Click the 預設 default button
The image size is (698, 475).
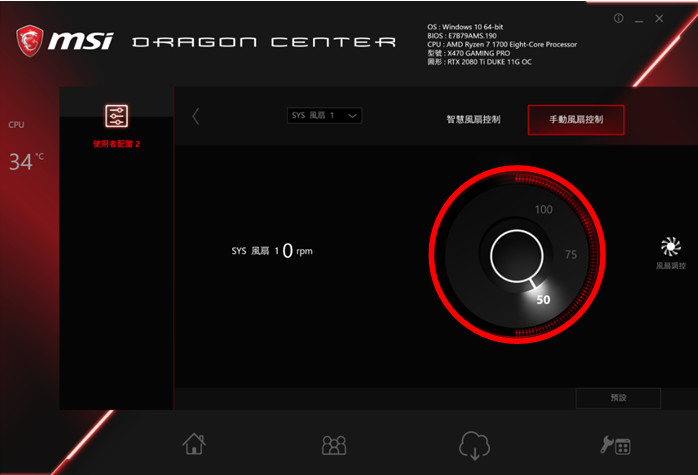(618, 398)
